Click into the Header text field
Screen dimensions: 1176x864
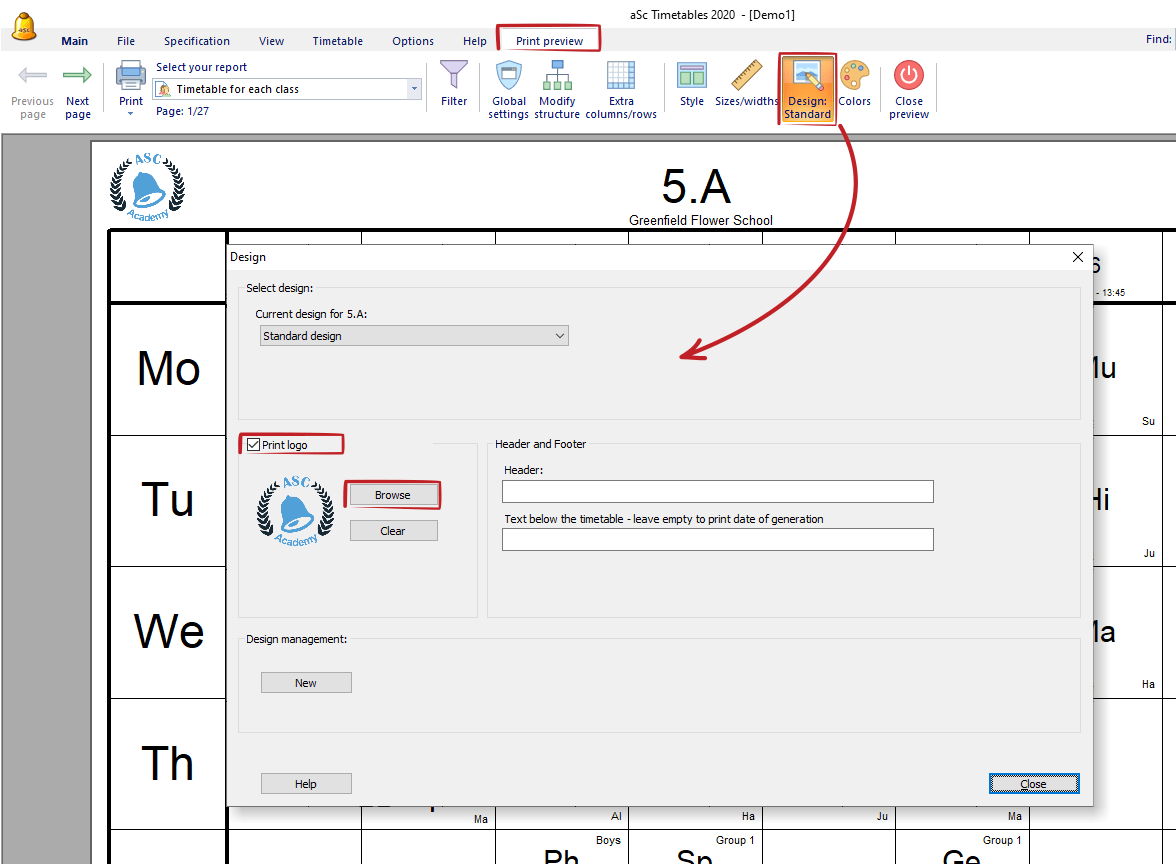(718, 491)
